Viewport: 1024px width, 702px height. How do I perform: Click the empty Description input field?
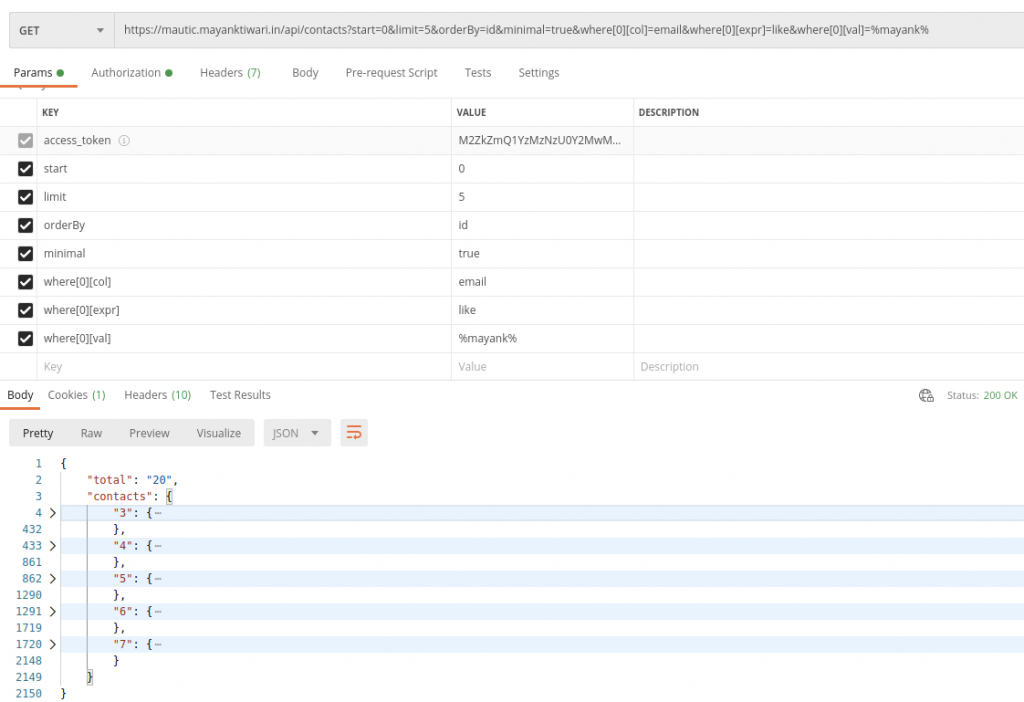[x=829, y=366]
